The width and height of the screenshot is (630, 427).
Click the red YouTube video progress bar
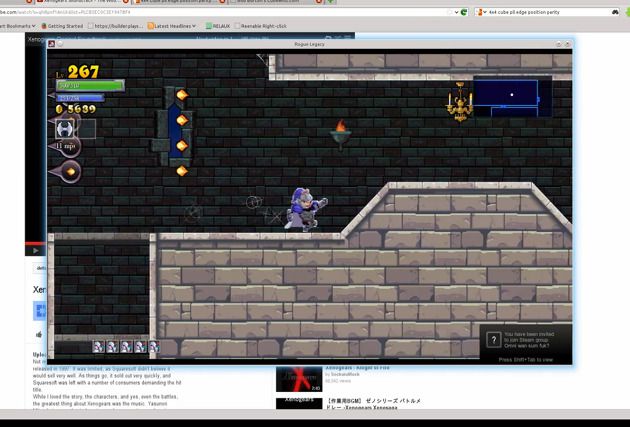(x=35, y=243)
